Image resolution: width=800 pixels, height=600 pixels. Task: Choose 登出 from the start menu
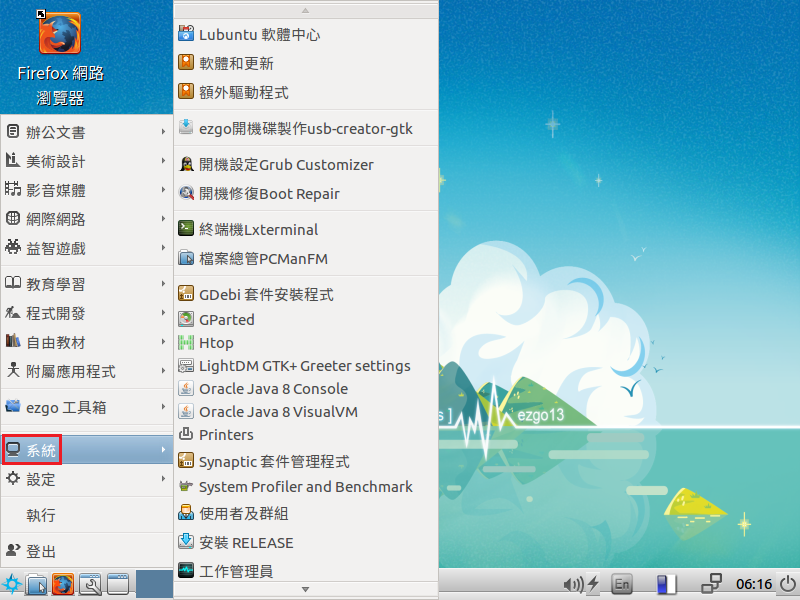[x=87, y=551]
